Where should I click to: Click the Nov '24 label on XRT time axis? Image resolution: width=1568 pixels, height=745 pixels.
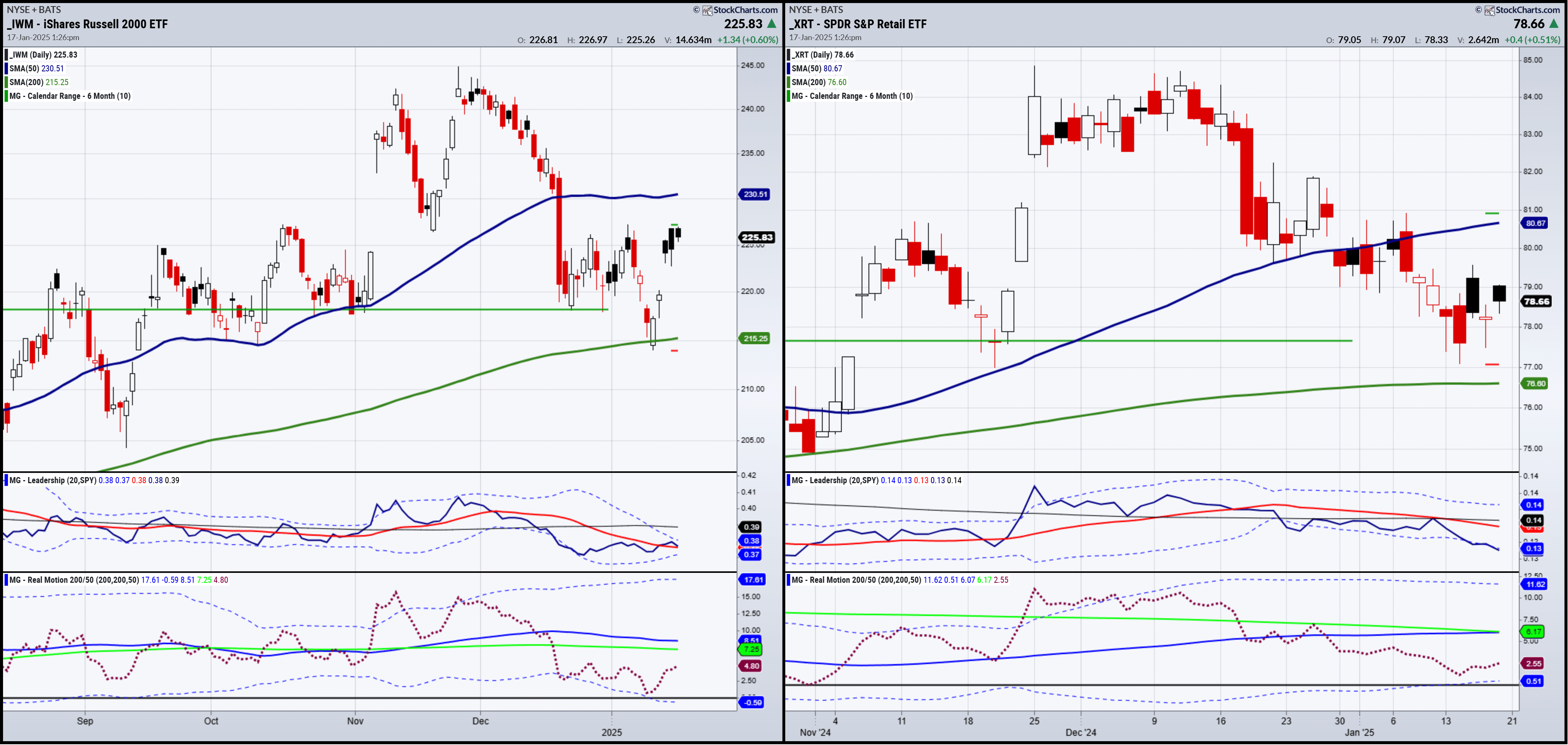coord(815,732)
